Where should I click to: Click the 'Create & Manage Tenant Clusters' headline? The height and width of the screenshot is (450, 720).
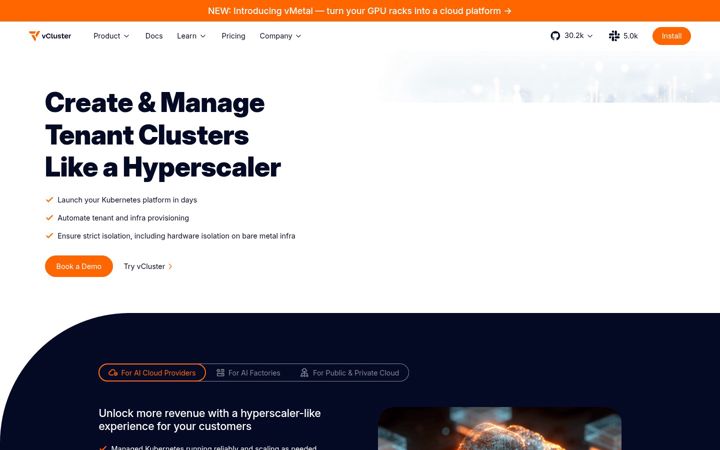(163, 135)
